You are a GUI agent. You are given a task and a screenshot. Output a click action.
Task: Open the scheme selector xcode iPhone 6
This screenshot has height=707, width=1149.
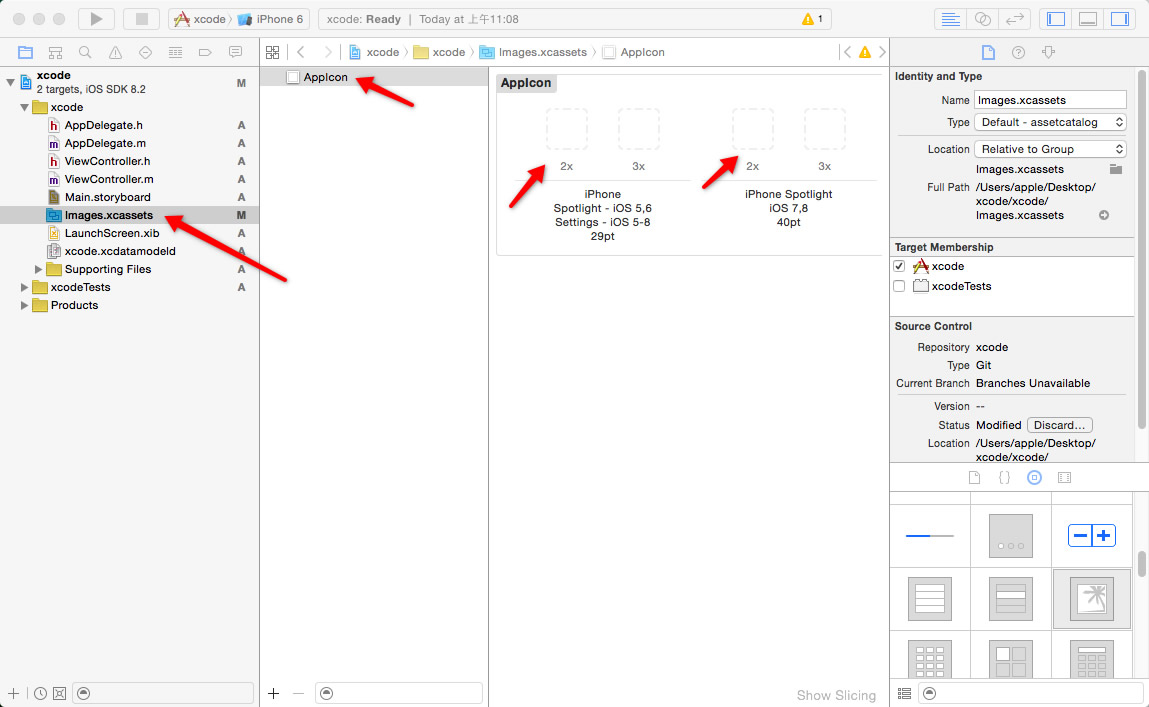(x=239, y=19)
